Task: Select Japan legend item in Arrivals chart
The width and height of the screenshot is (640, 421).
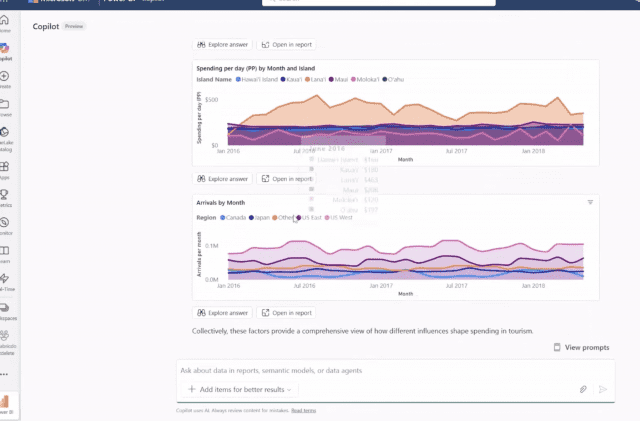Action: 259,218
